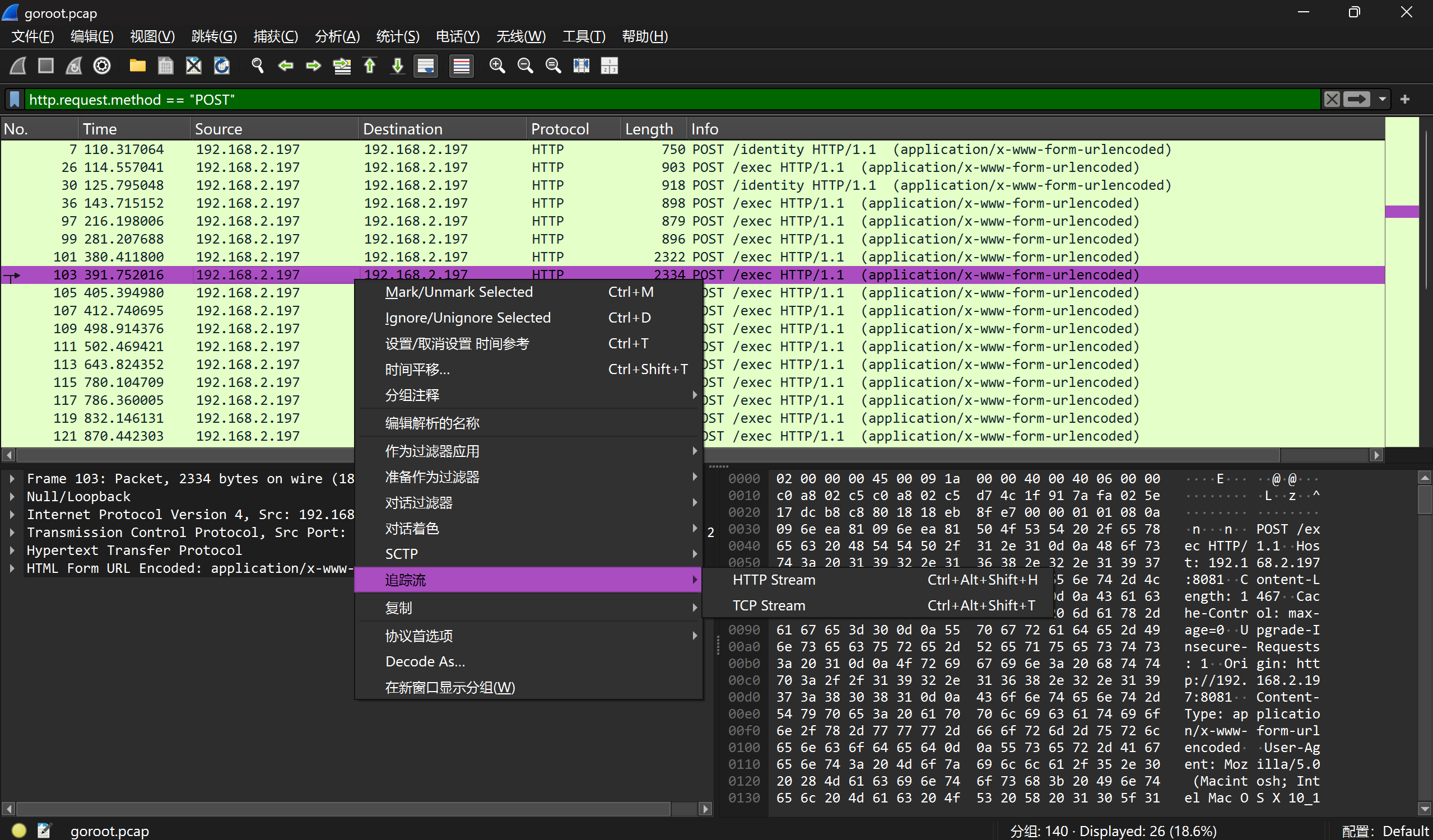Jump to the last packet
This screenshot has height=840, width=1433.
point(398,66)
